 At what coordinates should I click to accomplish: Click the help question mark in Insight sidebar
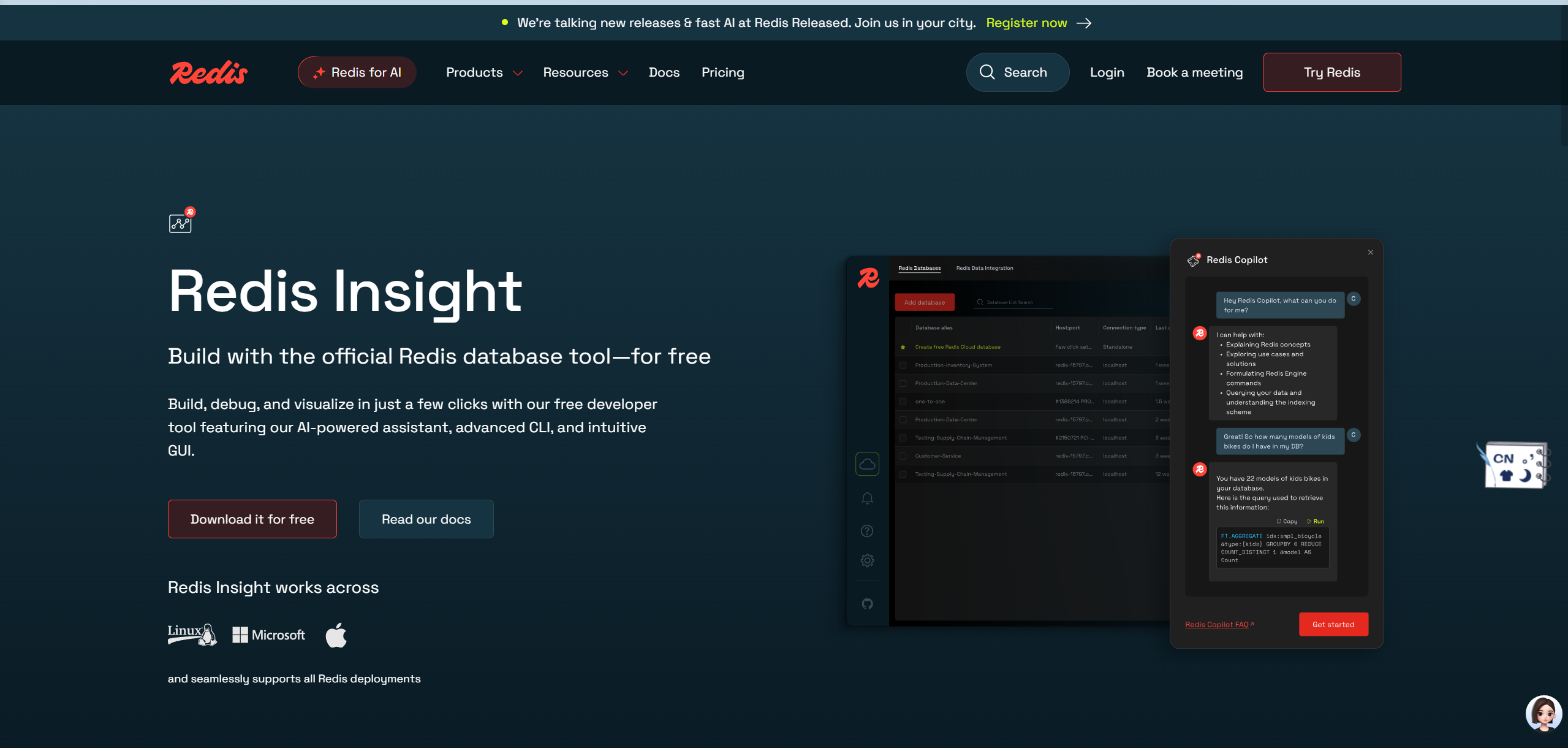867,531
